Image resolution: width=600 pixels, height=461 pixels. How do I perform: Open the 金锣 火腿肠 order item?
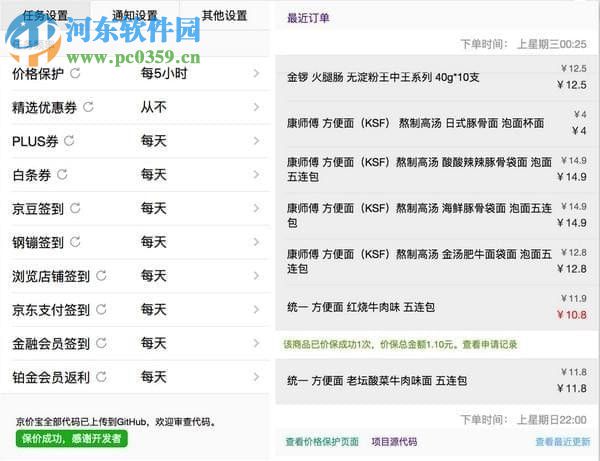[x=437, y=77]
